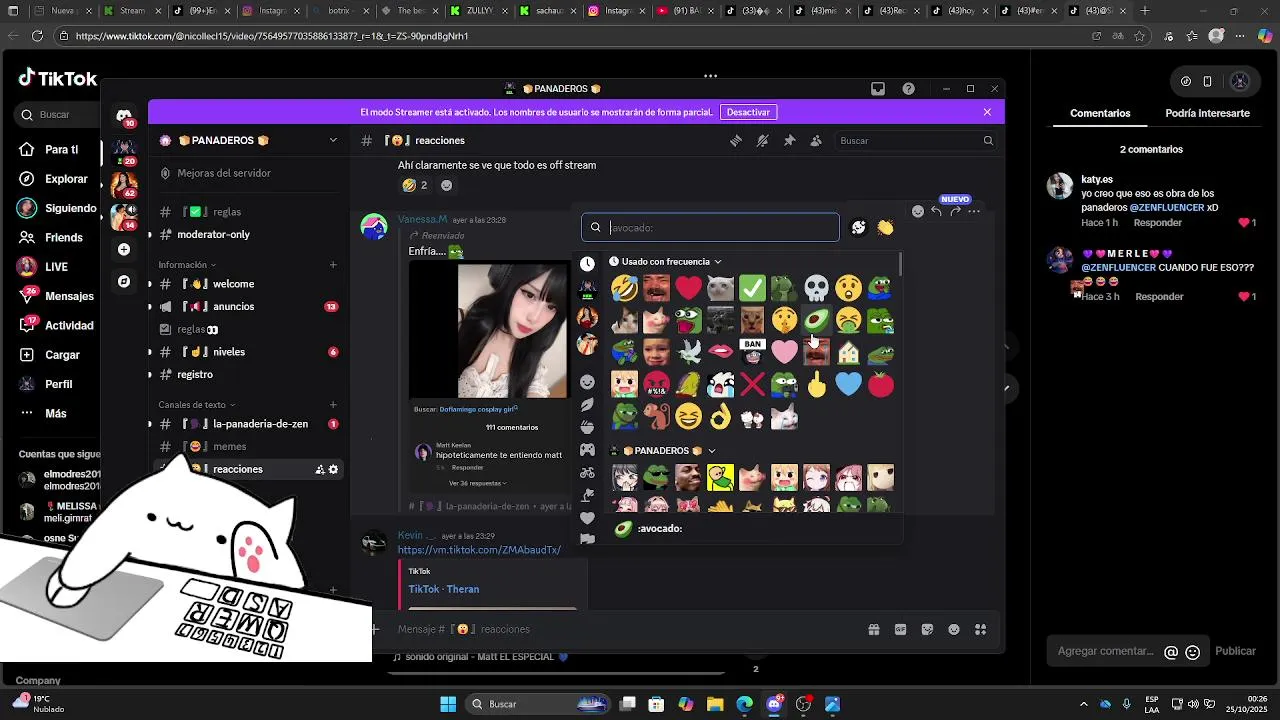Pick the BAN custom emoji
Image resolution: width=1280 pixels, height=720 pixels.
752,352
